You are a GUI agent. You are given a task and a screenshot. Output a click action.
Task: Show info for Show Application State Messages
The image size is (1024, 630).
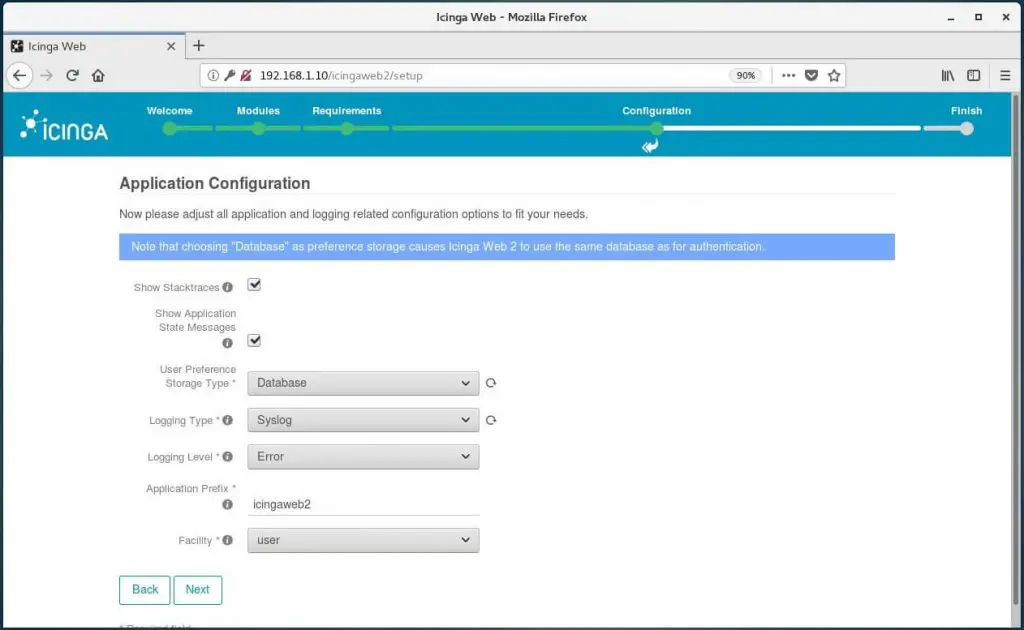click(x=227, y=343)
